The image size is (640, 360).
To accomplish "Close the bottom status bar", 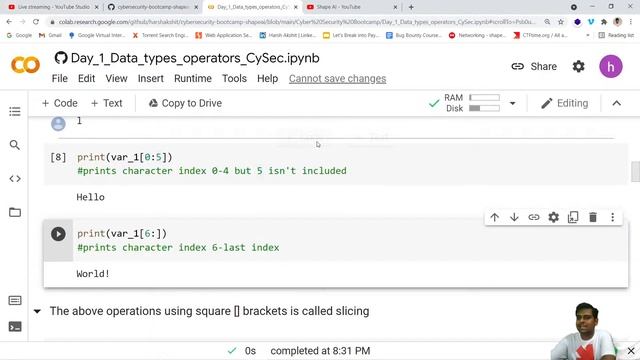I will click(x=631, y=351).
